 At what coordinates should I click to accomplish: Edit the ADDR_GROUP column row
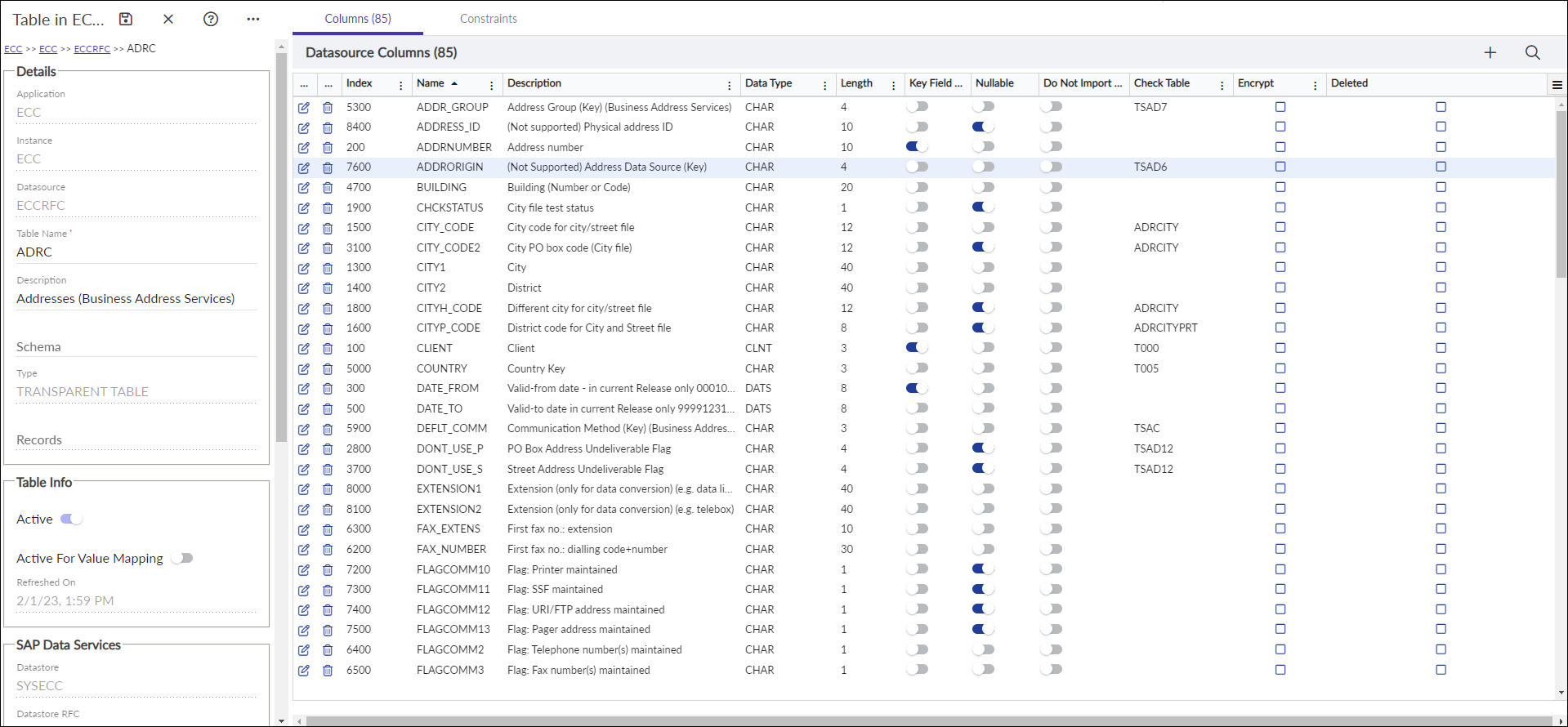coord(304,108)
